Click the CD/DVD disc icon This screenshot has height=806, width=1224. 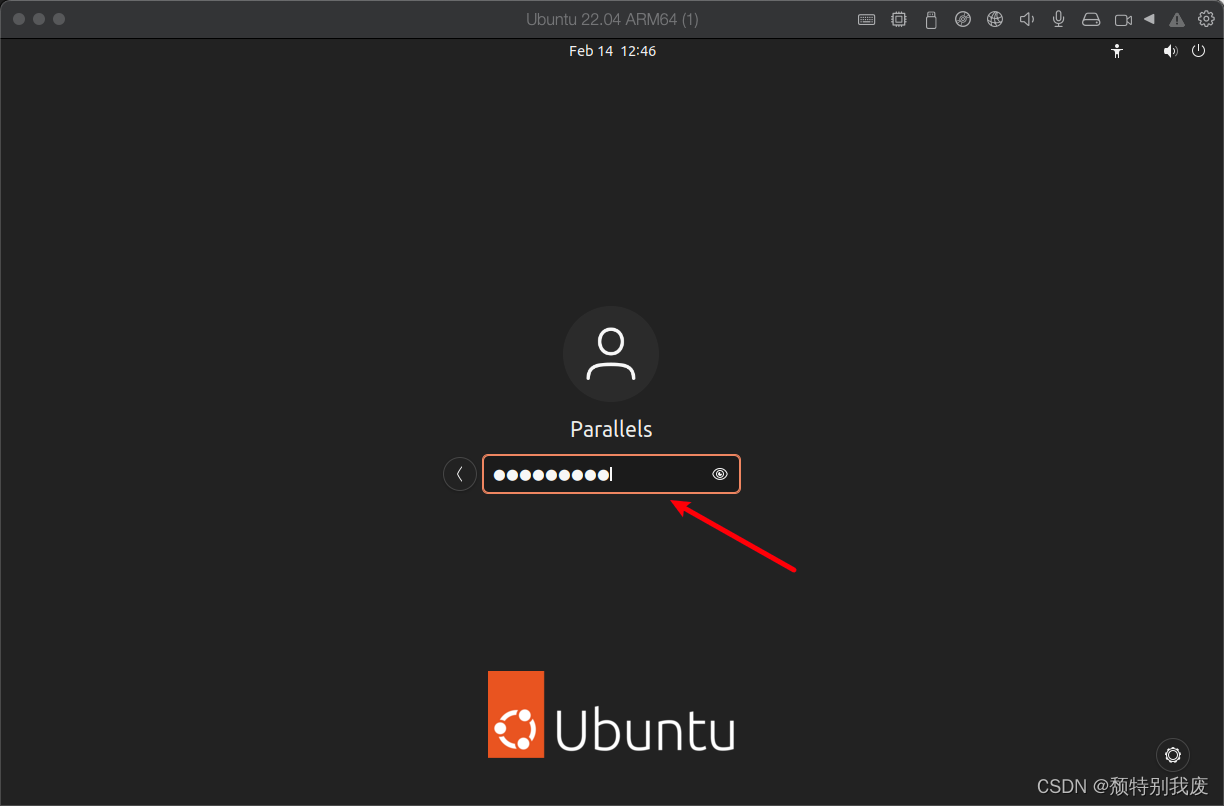click(x=963, y=19)
